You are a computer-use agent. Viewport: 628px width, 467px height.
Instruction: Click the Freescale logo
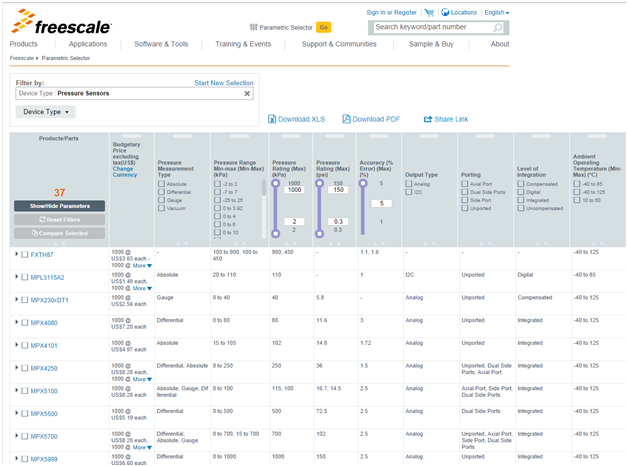pyautogui.click(x=61, y=22)
